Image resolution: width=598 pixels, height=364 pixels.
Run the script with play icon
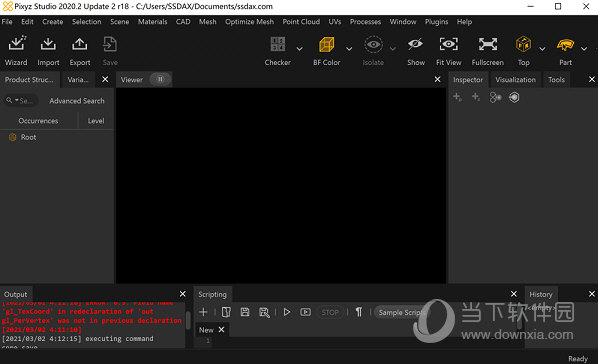point(287,312)
